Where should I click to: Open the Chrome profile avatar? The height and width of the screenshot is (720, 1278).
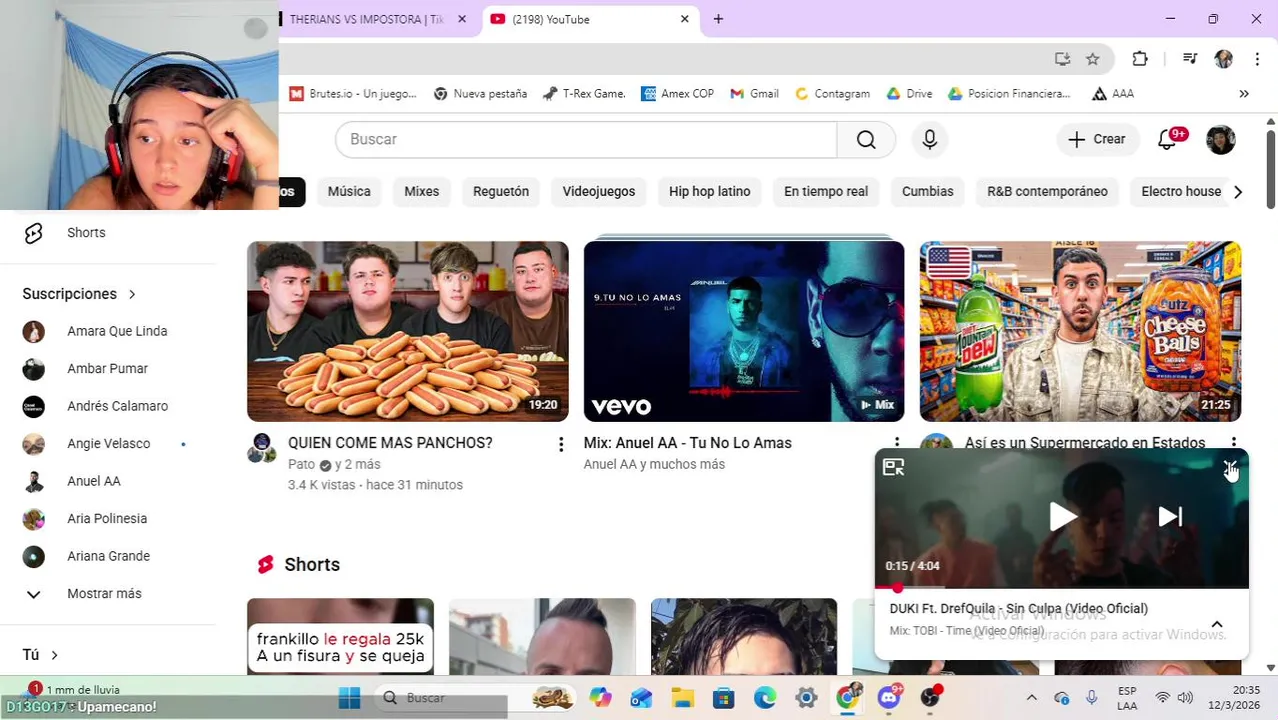[1223, 59]
